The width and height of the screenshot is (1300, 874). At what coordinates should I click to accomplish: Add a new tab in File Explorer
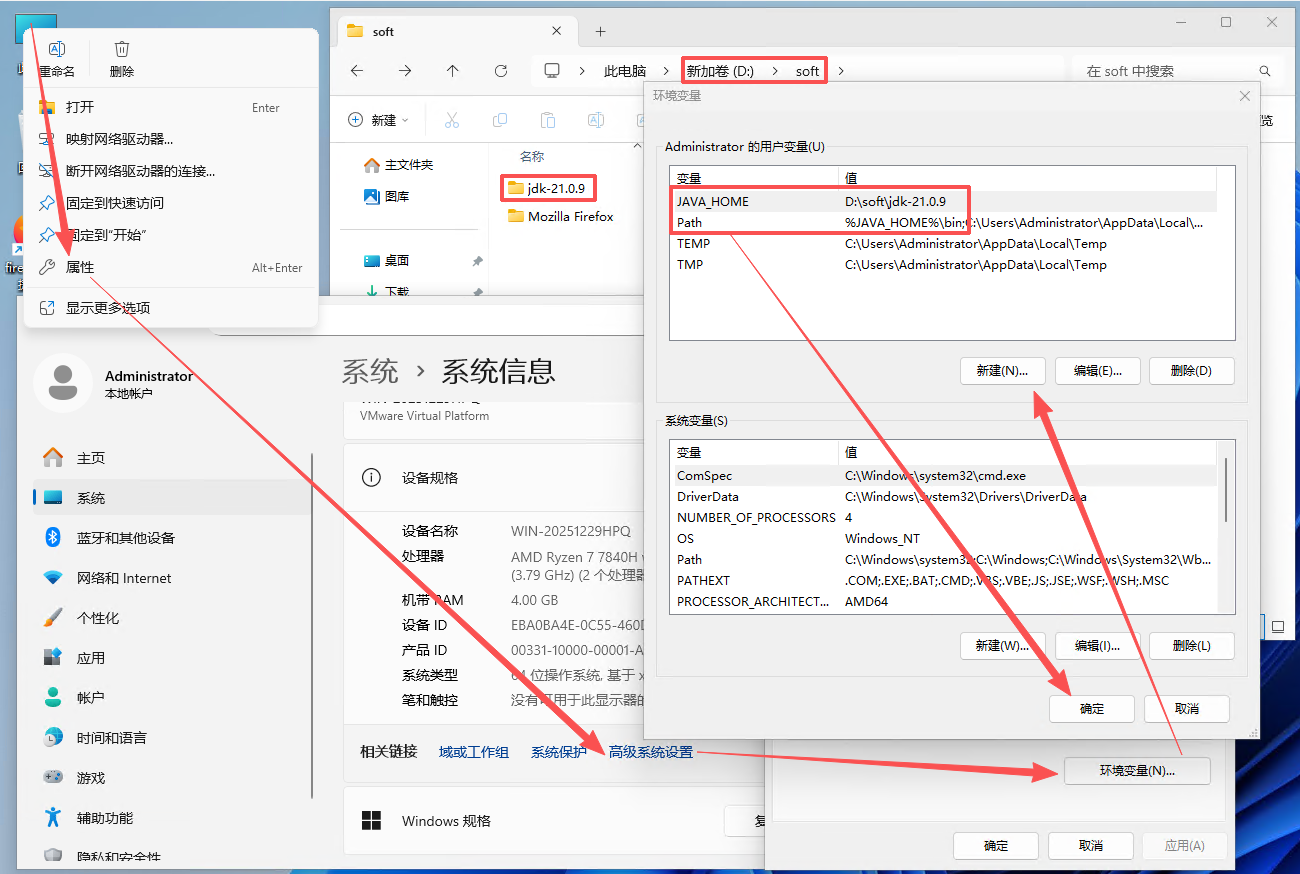[x=601, y=31]
